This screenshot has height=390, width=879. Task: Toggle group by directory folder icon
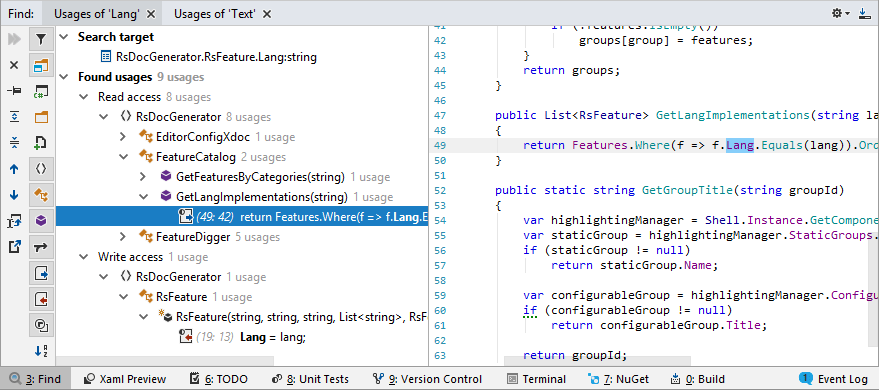click(41, 117)
